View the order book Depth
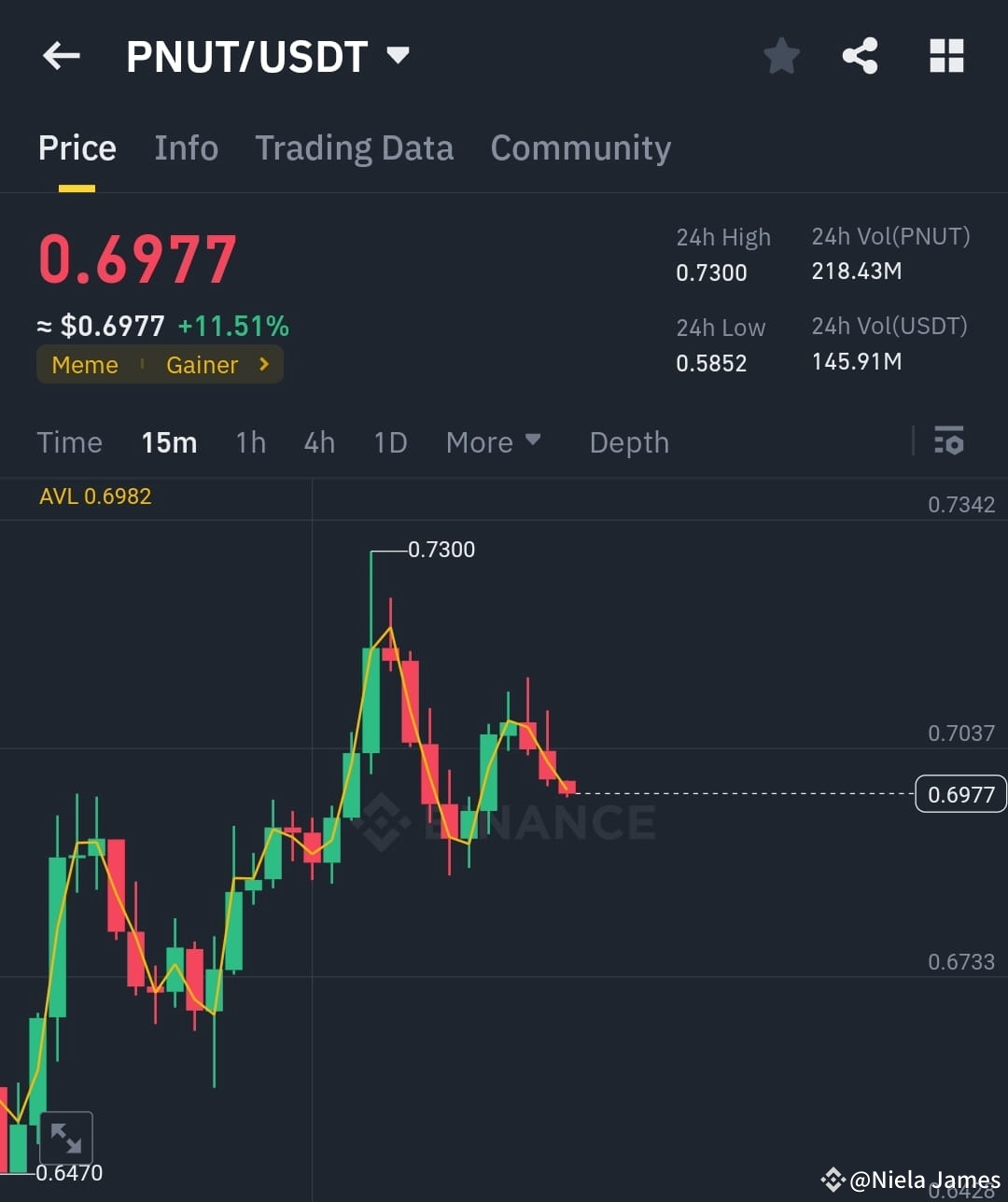 (629, 442)
